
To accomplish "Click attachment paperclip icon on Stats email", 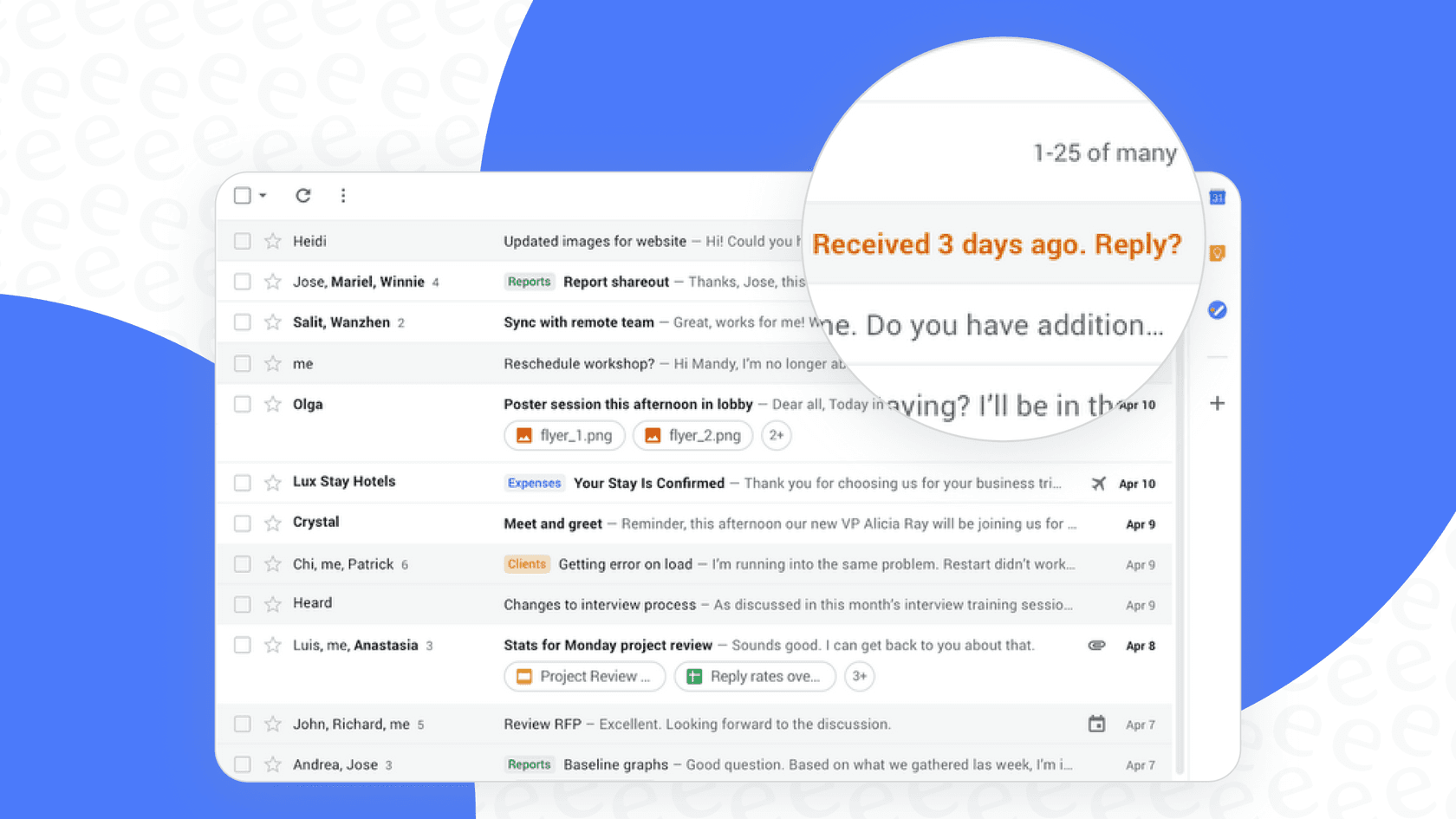I will (x=1097, y=645).
